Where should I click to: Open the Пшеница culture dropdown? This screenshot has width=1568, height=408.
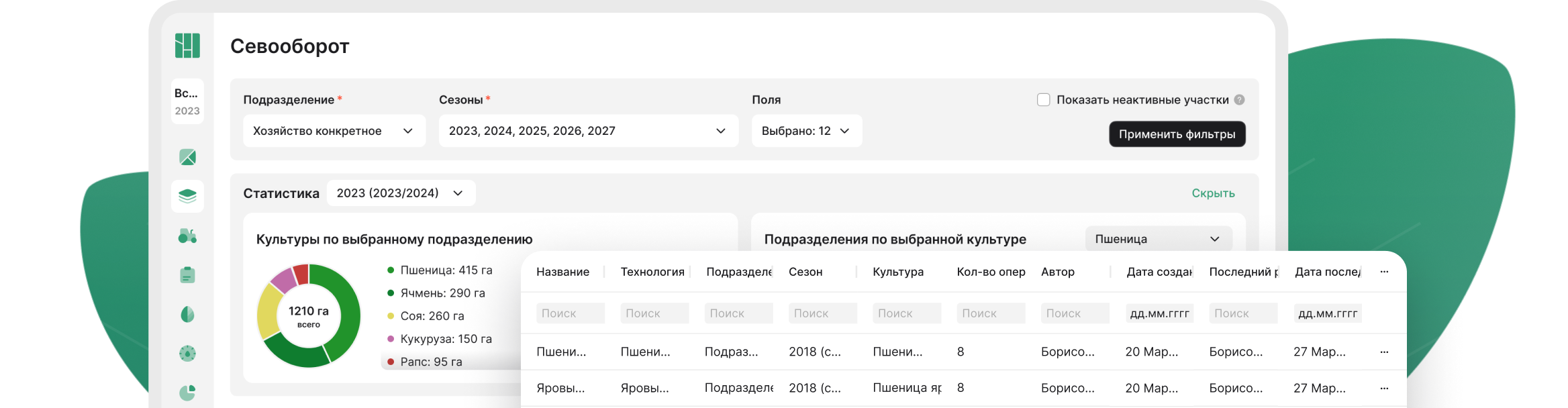pos(1158,239)
